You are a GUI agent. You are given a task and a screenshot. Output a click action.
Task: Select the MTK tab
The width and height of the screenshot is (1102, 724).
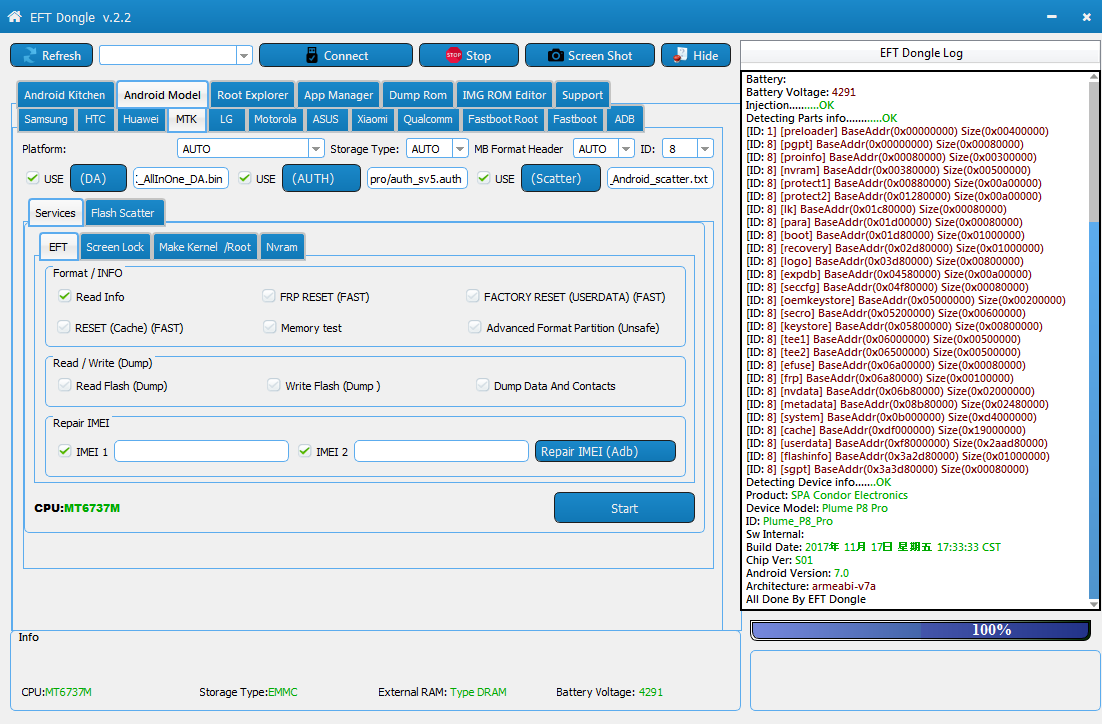(x=186, y=119)
